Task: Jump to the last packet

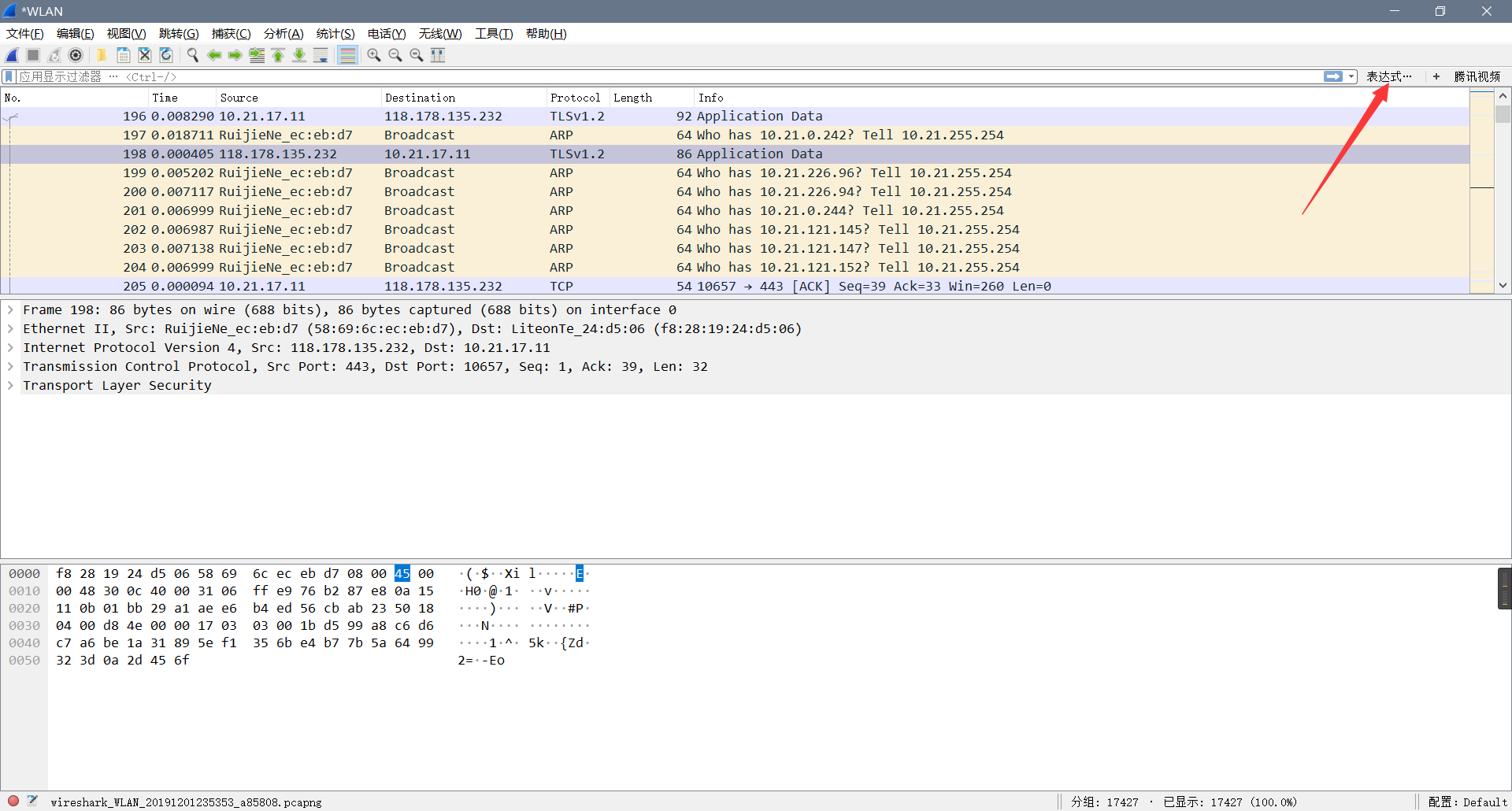Action: click(299, 55)
